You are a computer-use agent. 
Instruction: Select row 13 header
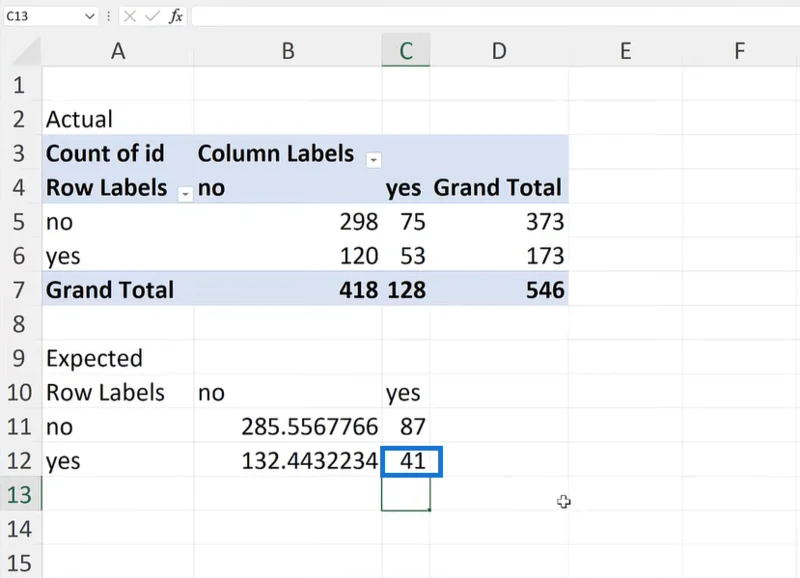(x=19, y=494)
